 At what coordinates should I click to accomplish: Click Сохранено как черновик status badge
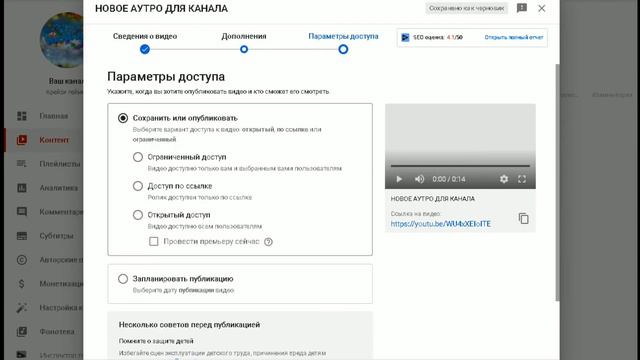coord(467,8)
